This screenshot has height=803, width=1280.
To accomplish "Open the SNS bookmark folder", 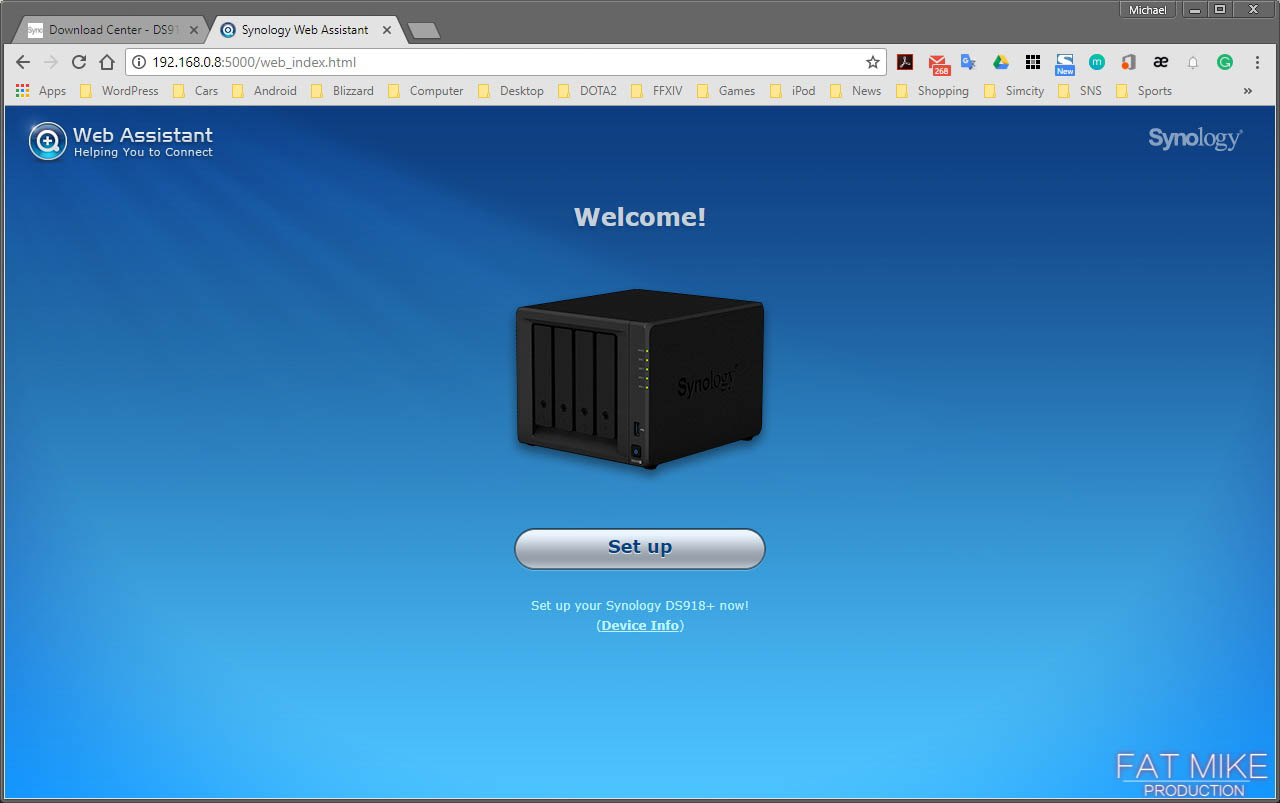I will (1079, 91).
